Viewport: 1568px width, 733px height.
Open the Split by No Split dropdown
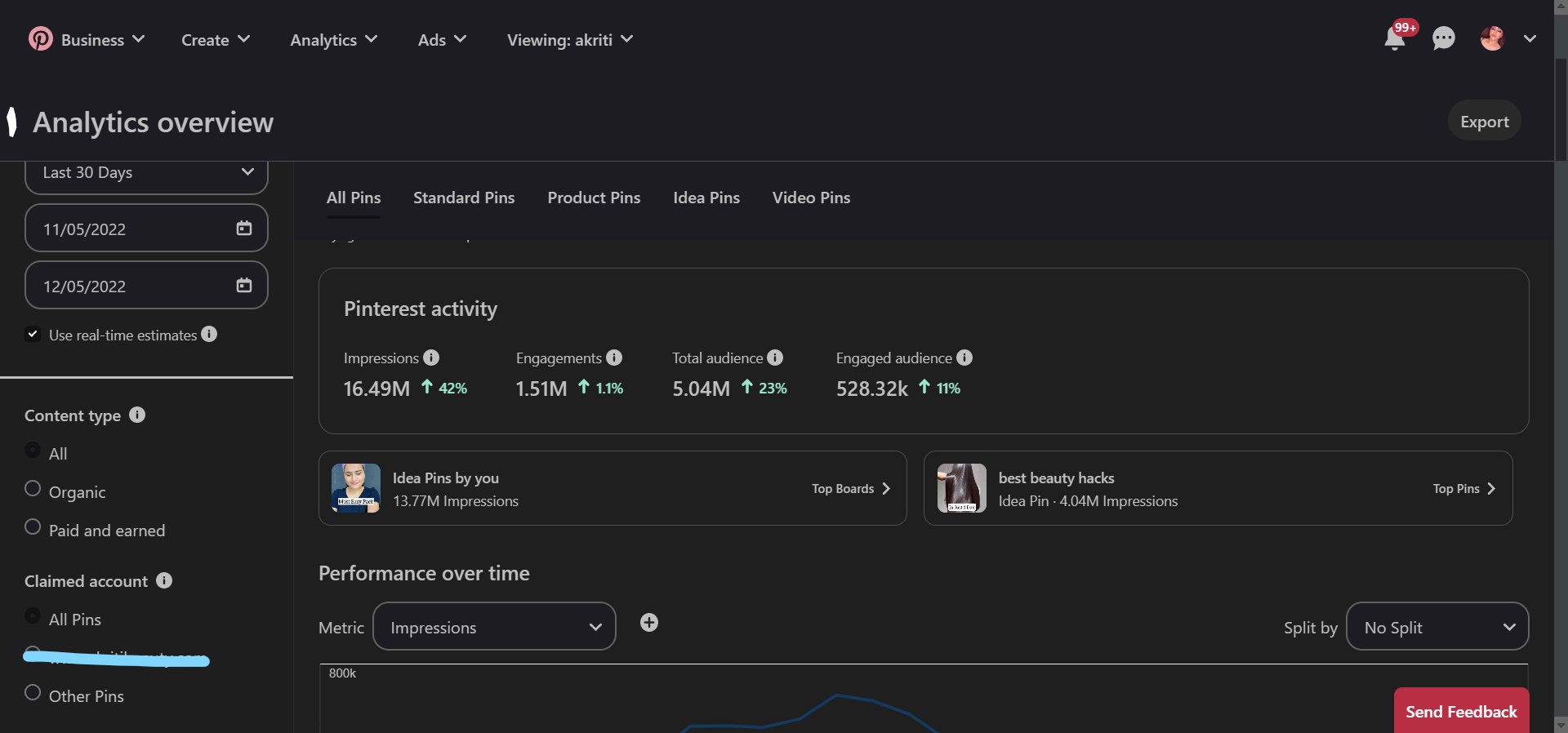pyautogui.click(x=1437, y=627)
